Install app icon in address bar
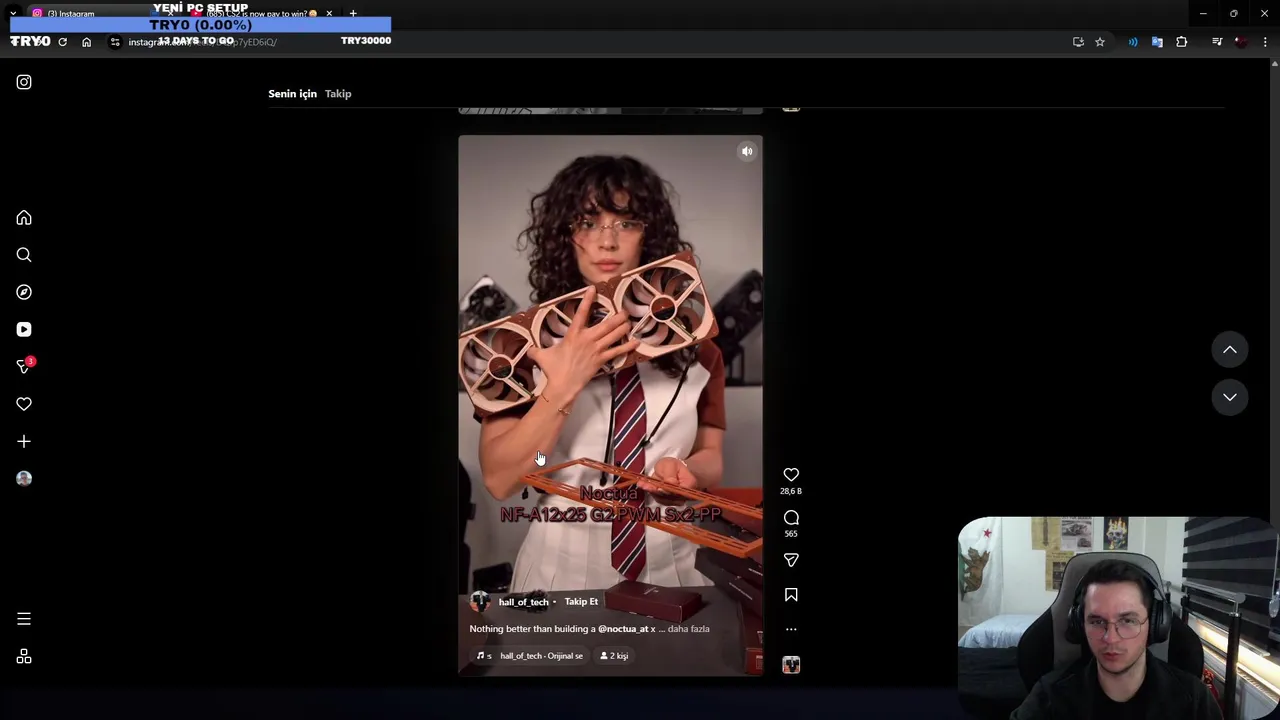This screenshot has width=1280, height=720. pos(1078,42)
